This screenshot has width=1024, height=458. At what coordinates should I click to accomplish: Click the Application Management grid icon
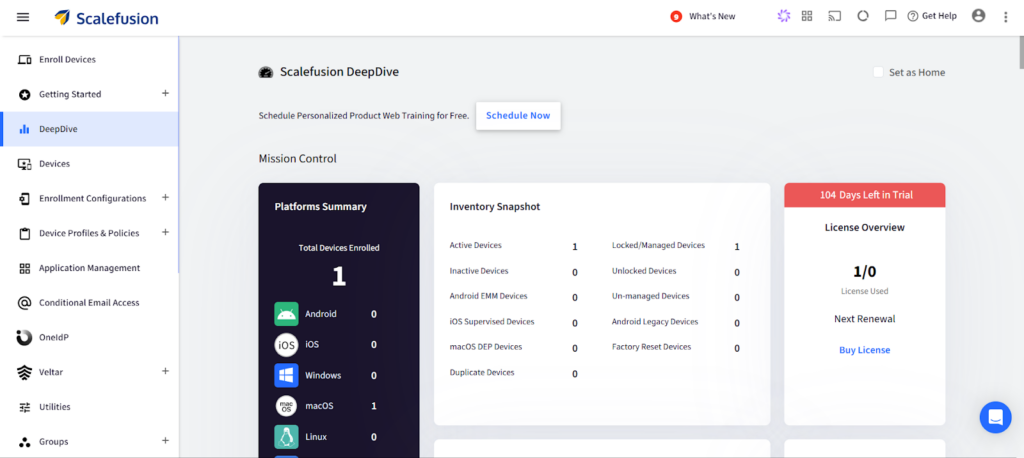[25, 268]
